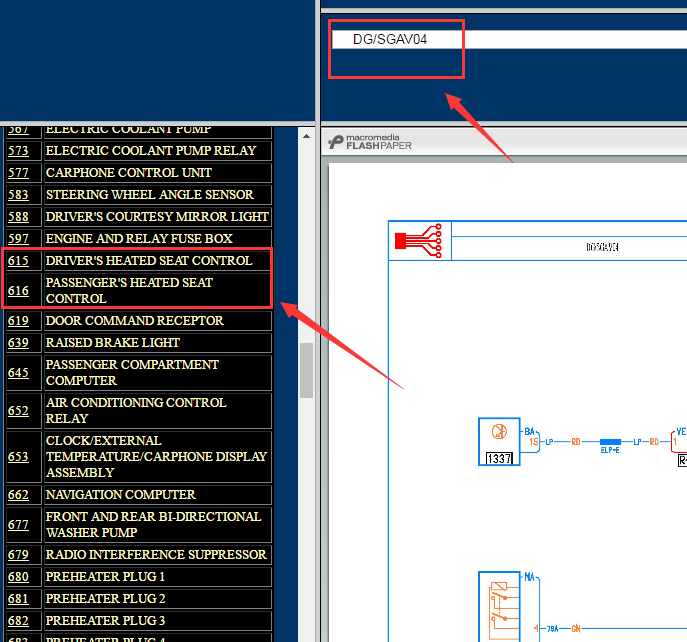
Task: Open component link 588
Action: click(18, 216)
